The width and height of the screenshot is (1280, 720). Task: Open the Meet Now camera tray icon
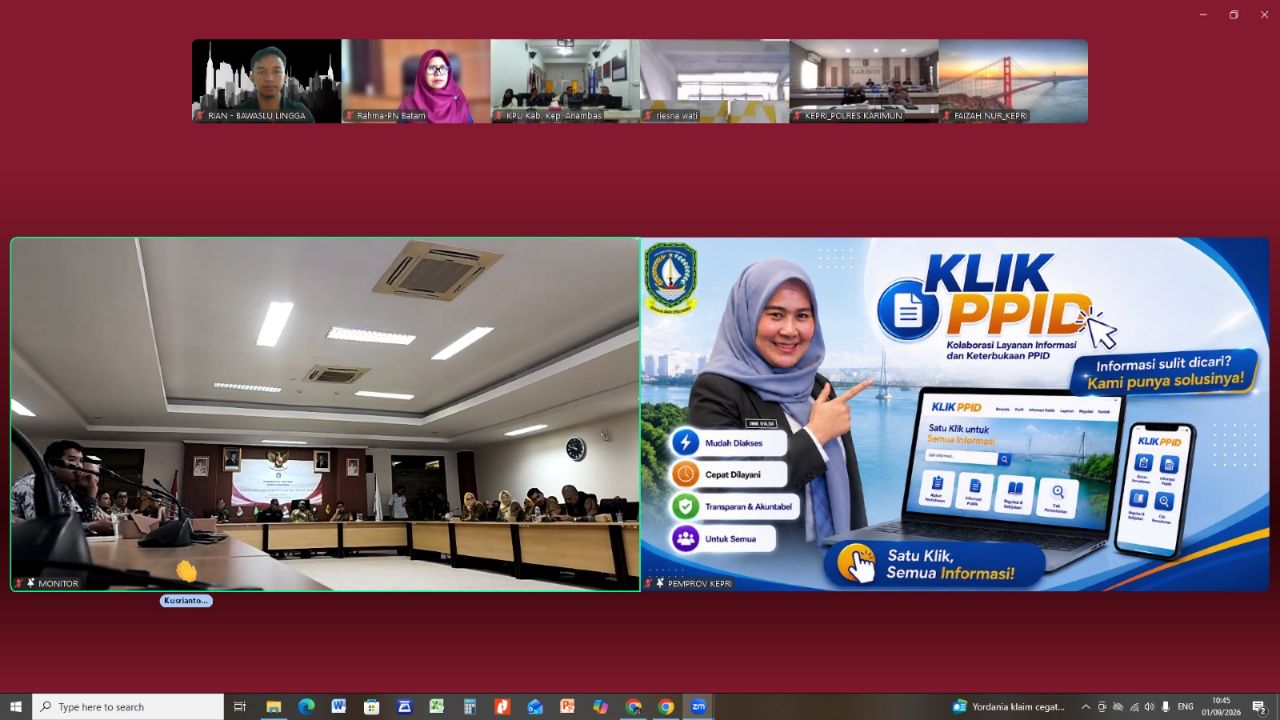coord(1102,707)
